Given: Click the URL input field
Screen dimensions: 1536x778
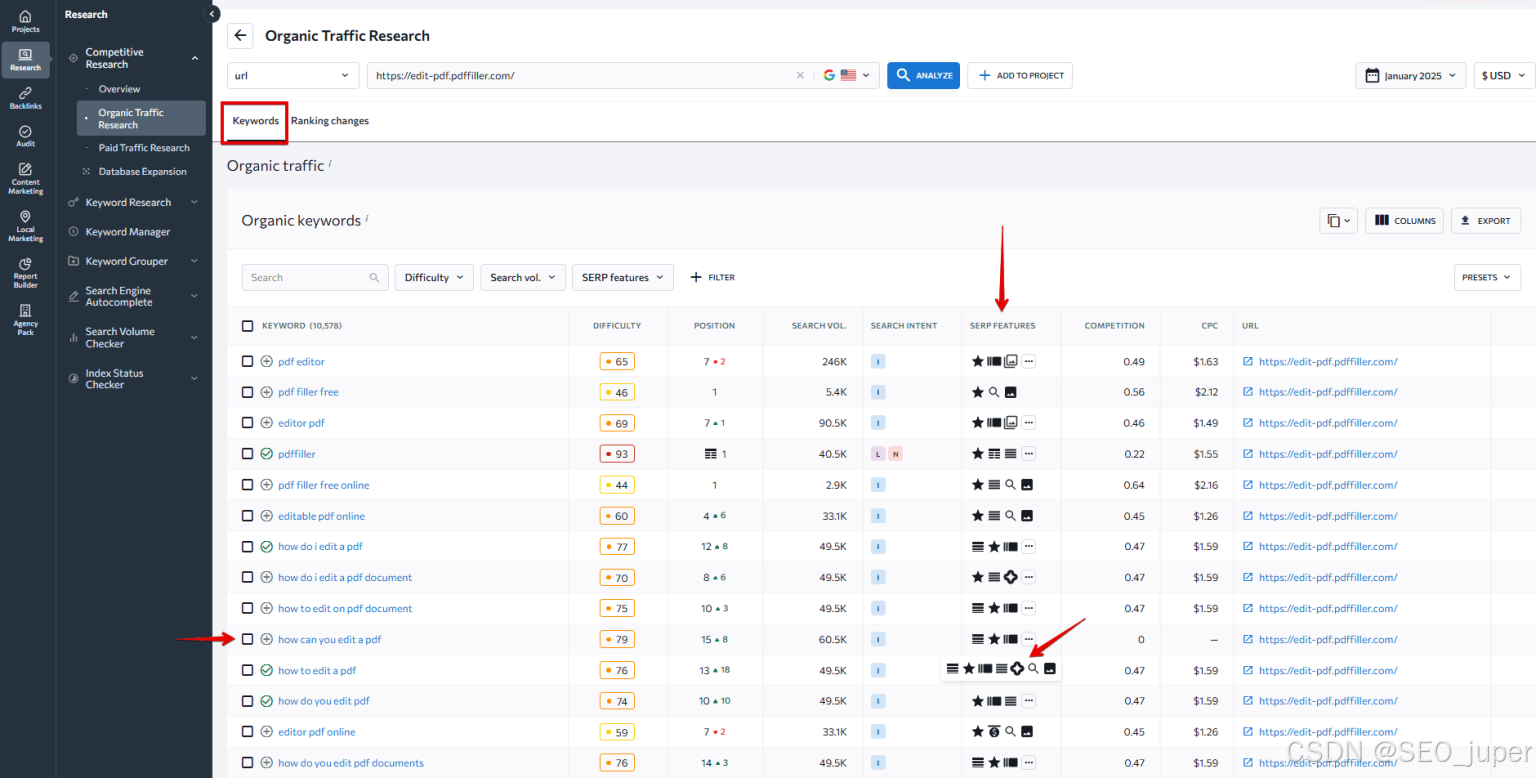Looking at the screenshot, I should 583,75.
